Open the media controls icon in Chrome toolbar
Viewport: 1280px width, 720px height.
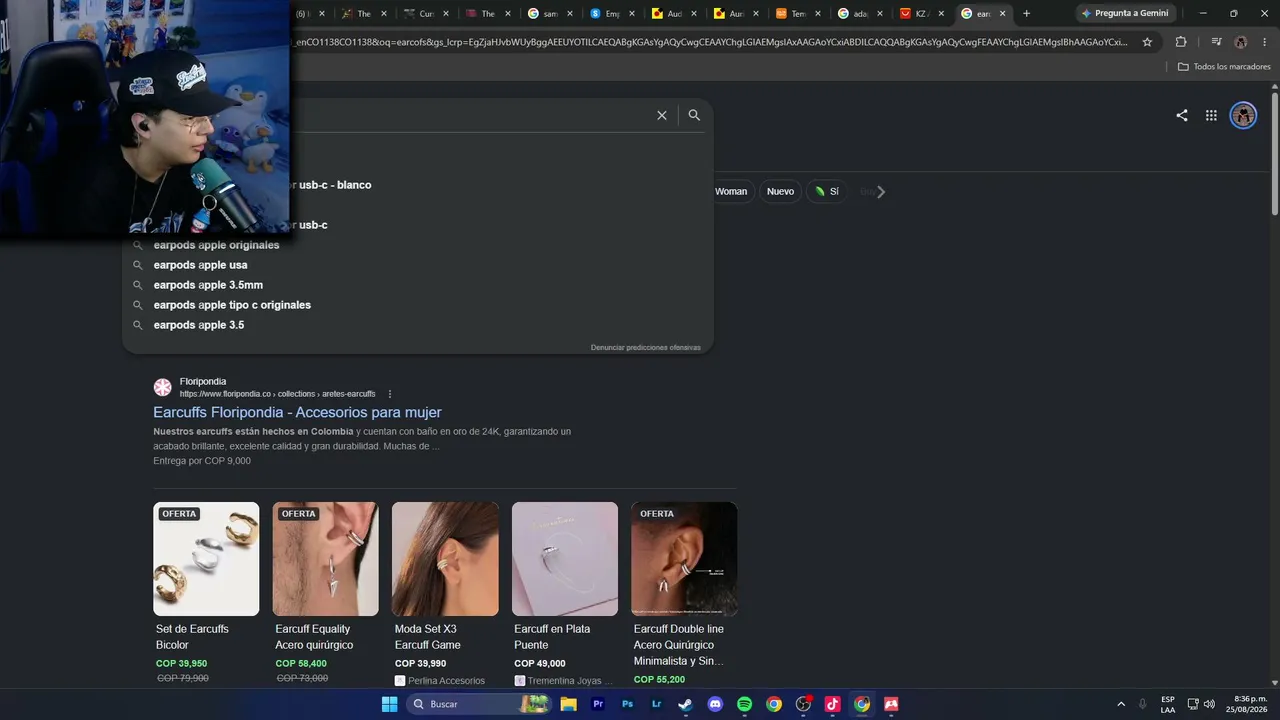click(x=1216, y=42)
